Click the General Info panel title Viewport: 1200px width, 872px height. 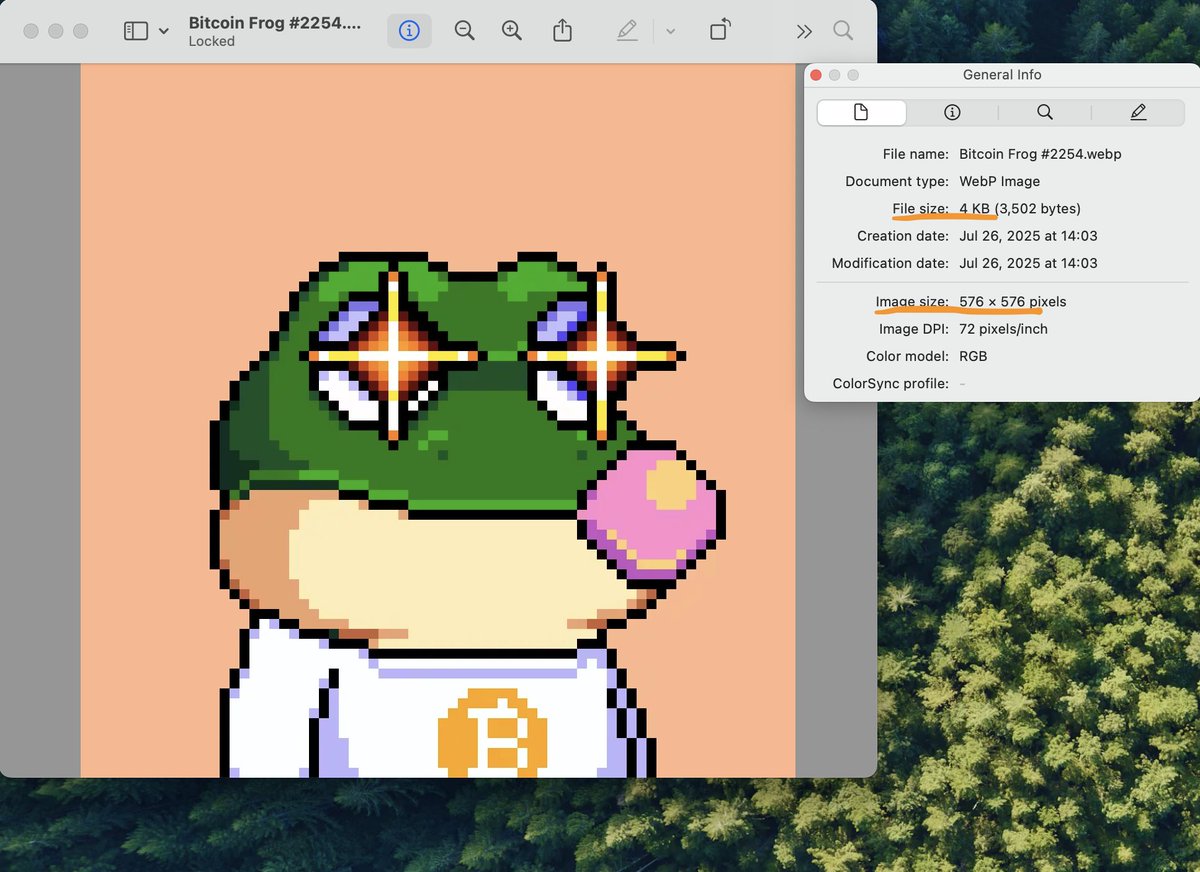(x=1002, y=75)
